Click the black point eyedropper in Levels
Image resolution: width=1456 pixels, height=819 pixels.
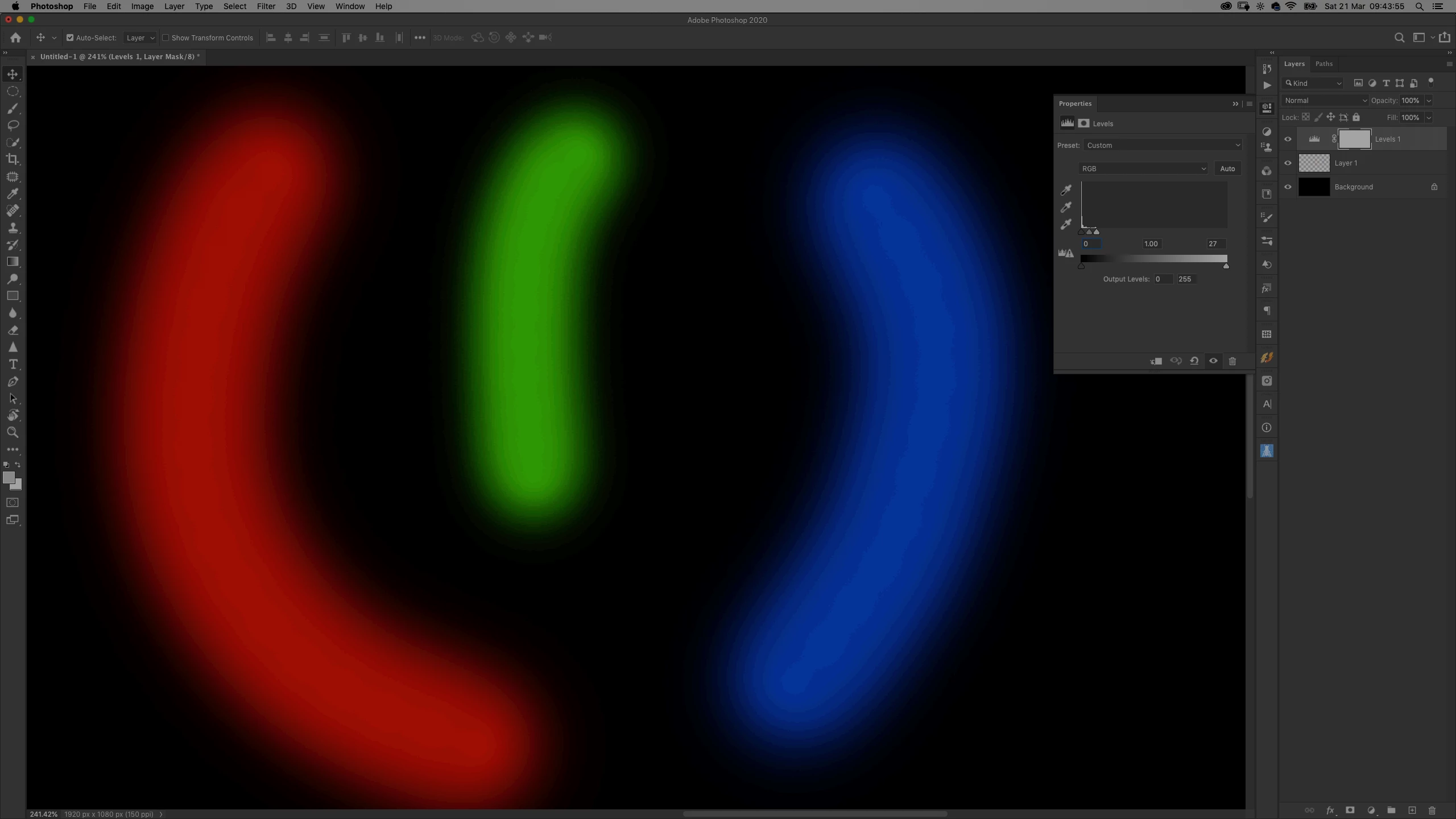(x=1066, y=190)
